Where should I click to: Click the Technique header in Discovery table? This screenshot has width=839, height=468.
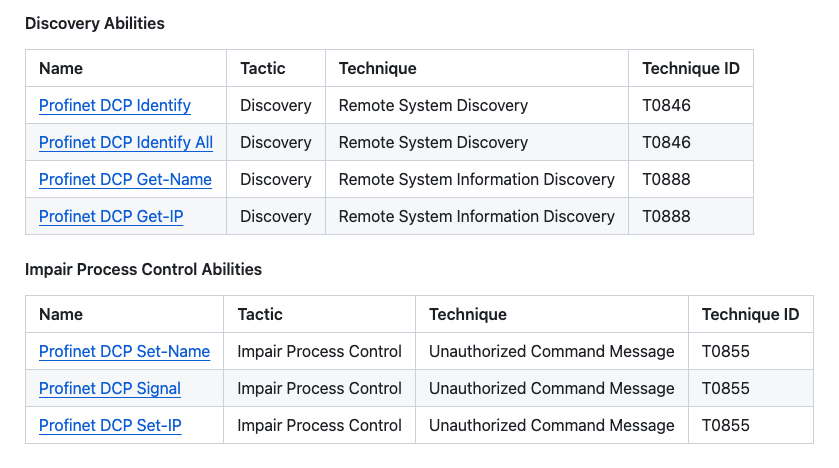(377, 68)
